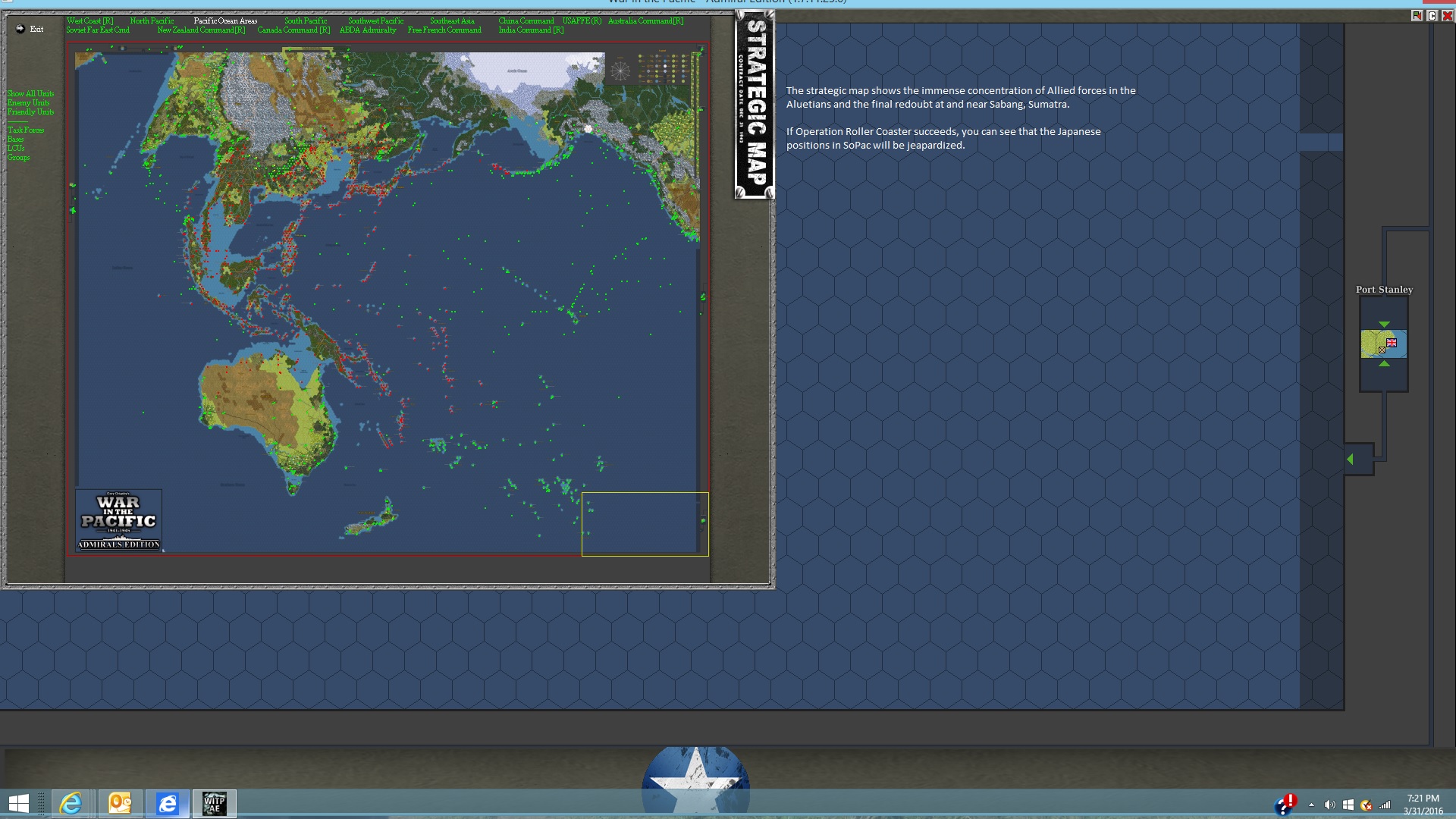Select ABDA Admiralty command
Screen dimensions: 1456x819
coord(368,30)
